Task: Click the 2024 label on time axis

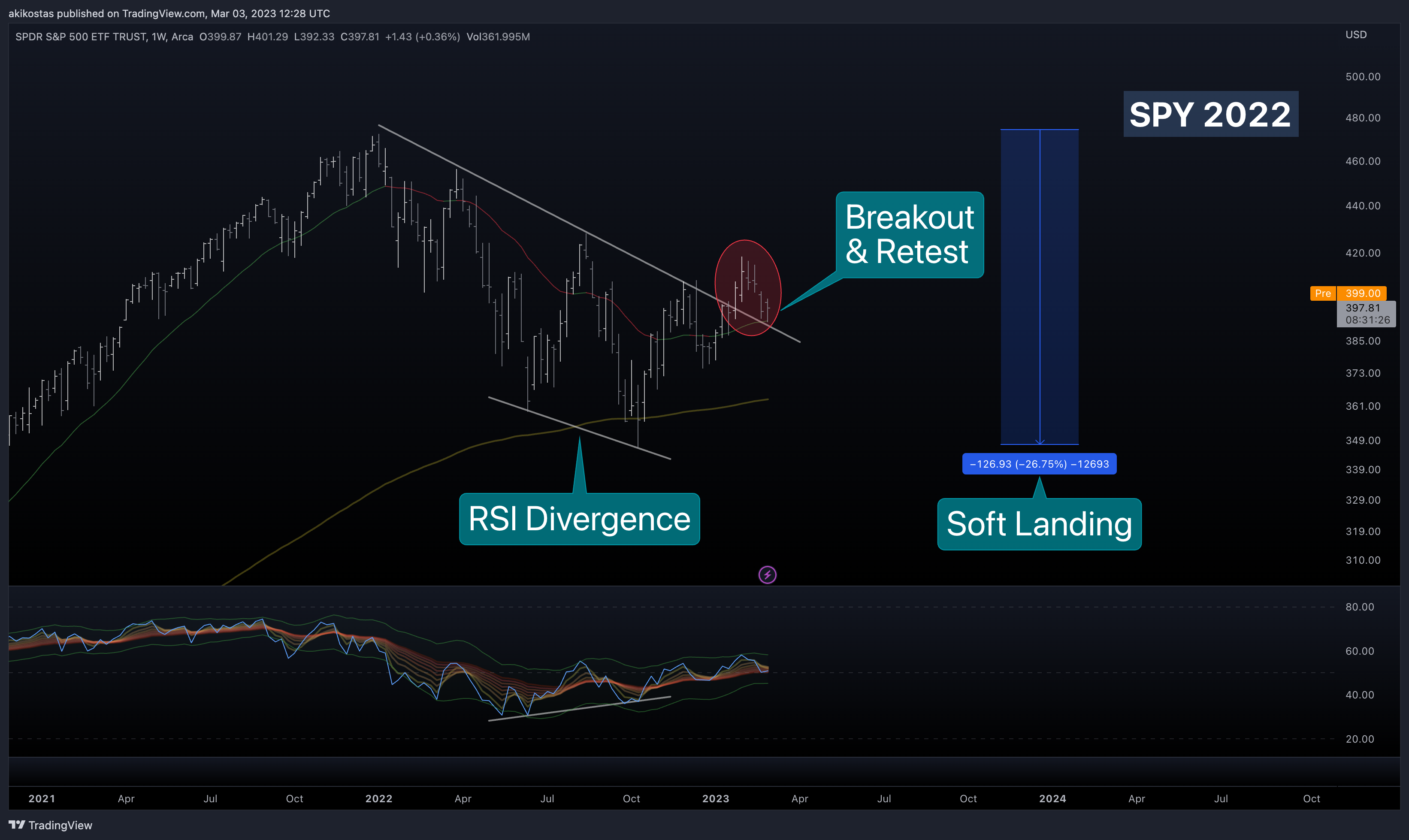Action: tap(1052, 799)
